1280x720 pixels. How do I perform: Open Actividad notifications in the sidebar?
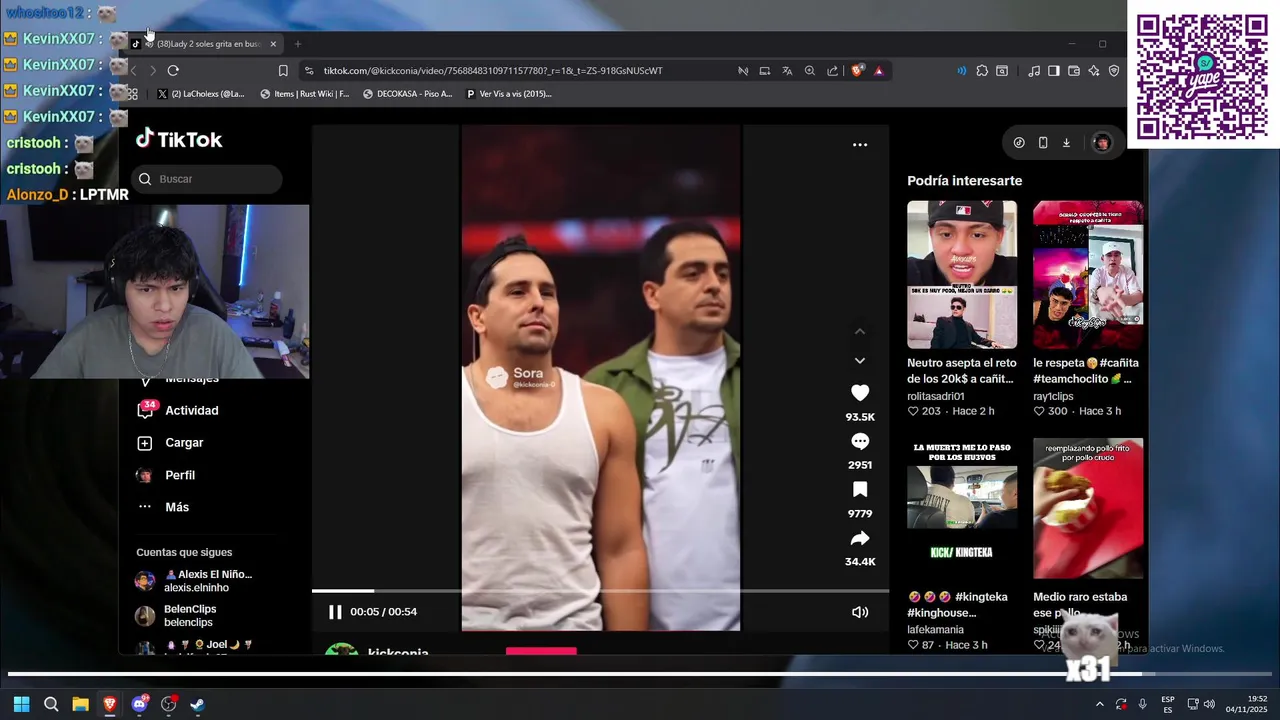click(178, 410)
